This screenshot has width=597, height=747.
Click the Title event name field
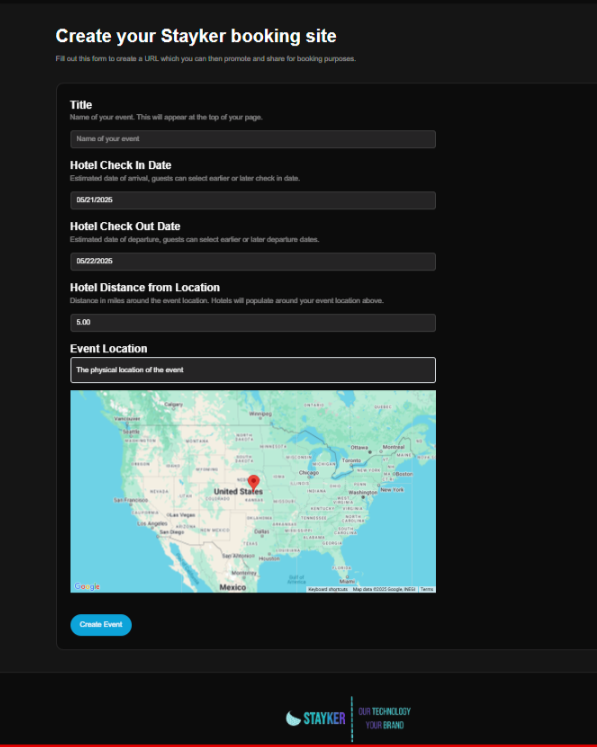click(x=253, y=139)
